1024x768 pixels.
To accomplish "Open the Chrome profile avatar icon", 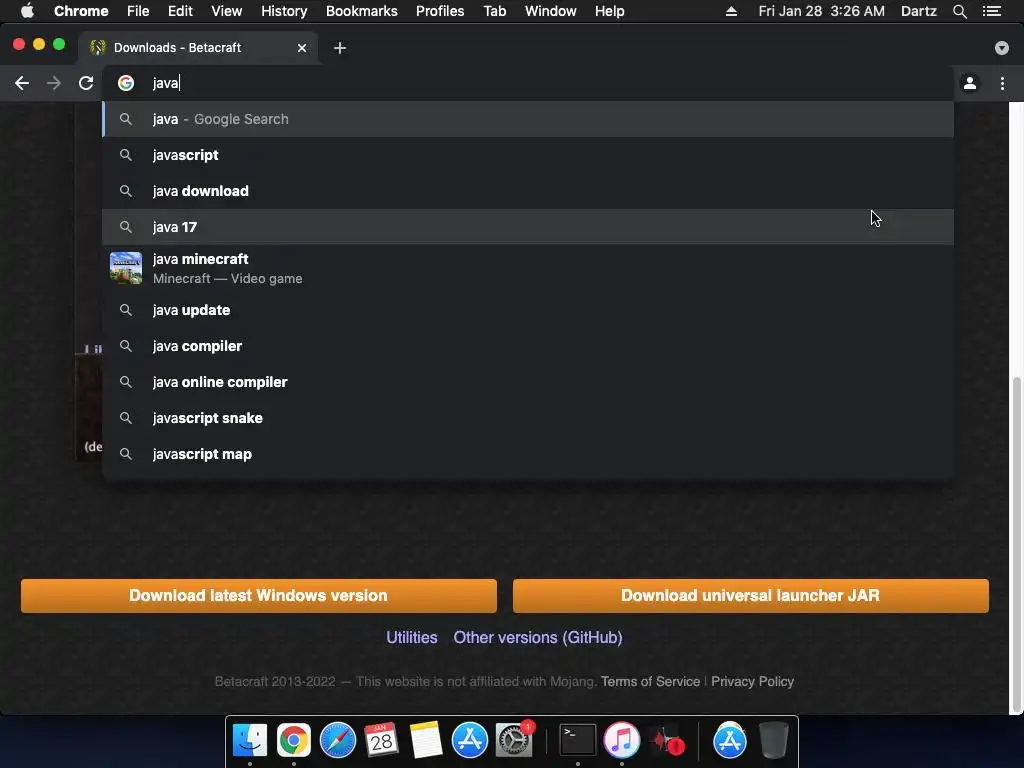I will pyautogui.click(x=970, y=83).
